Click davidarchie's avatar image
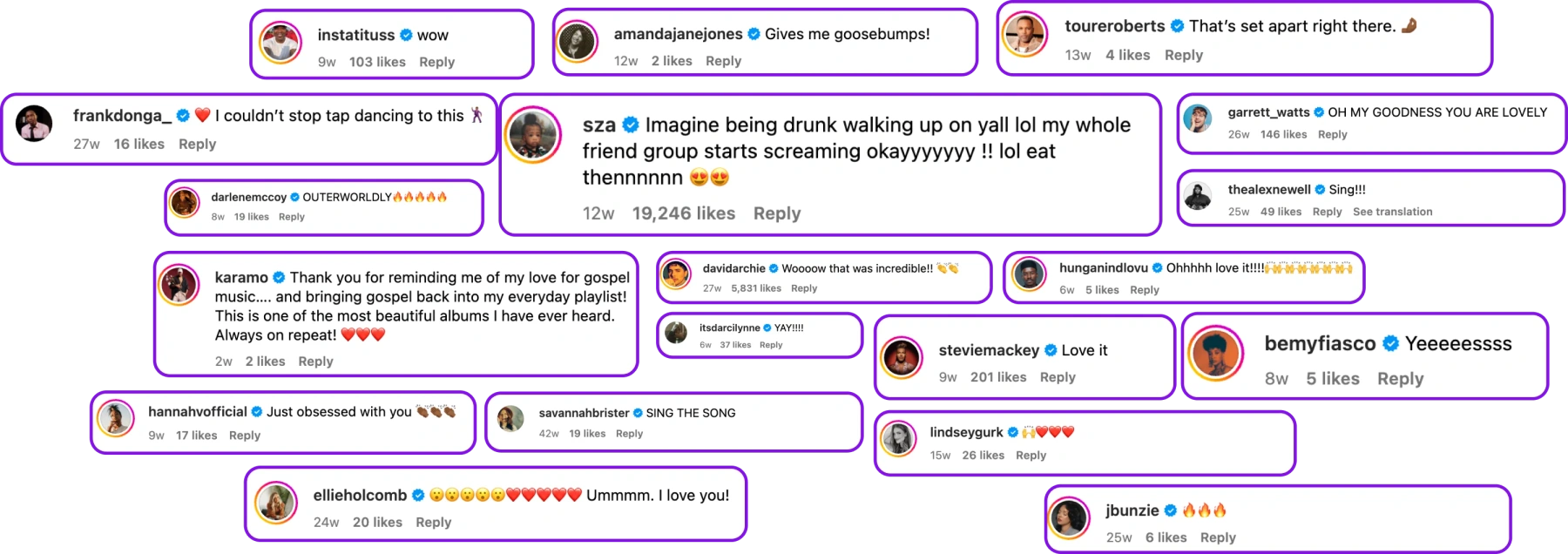 675,274
